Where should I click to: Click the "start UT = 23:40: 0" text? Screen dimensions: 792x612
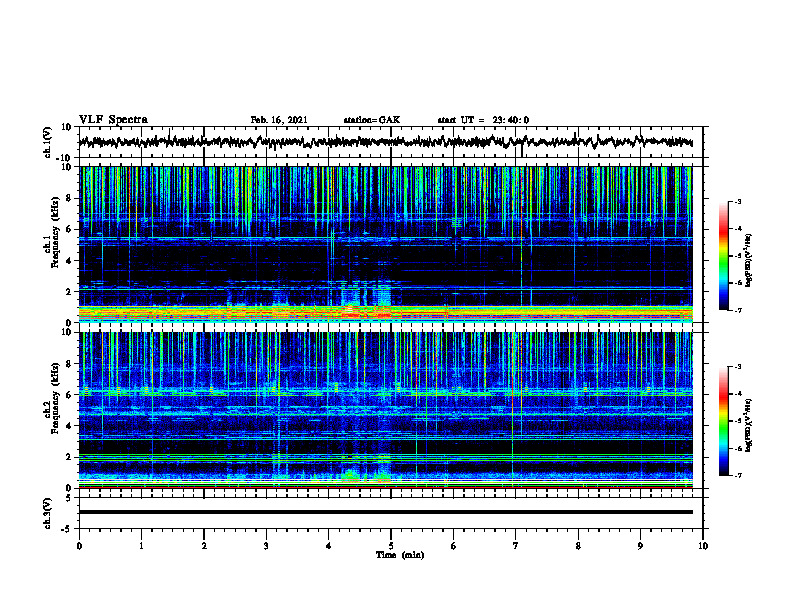click(x=483, y=120)
